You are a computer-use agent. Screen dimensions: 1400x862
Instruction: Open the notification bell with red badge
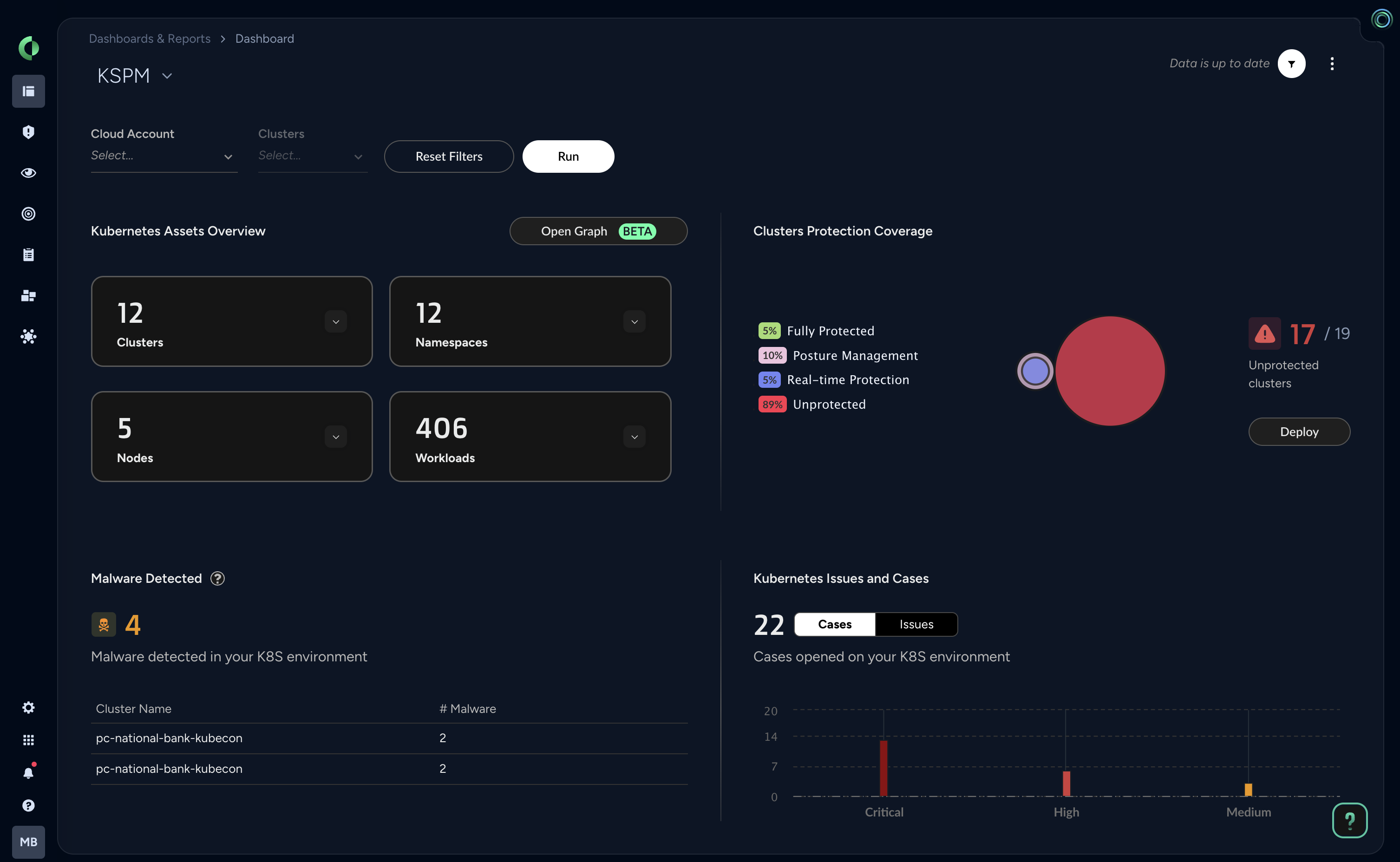click(x=28, y=772)
